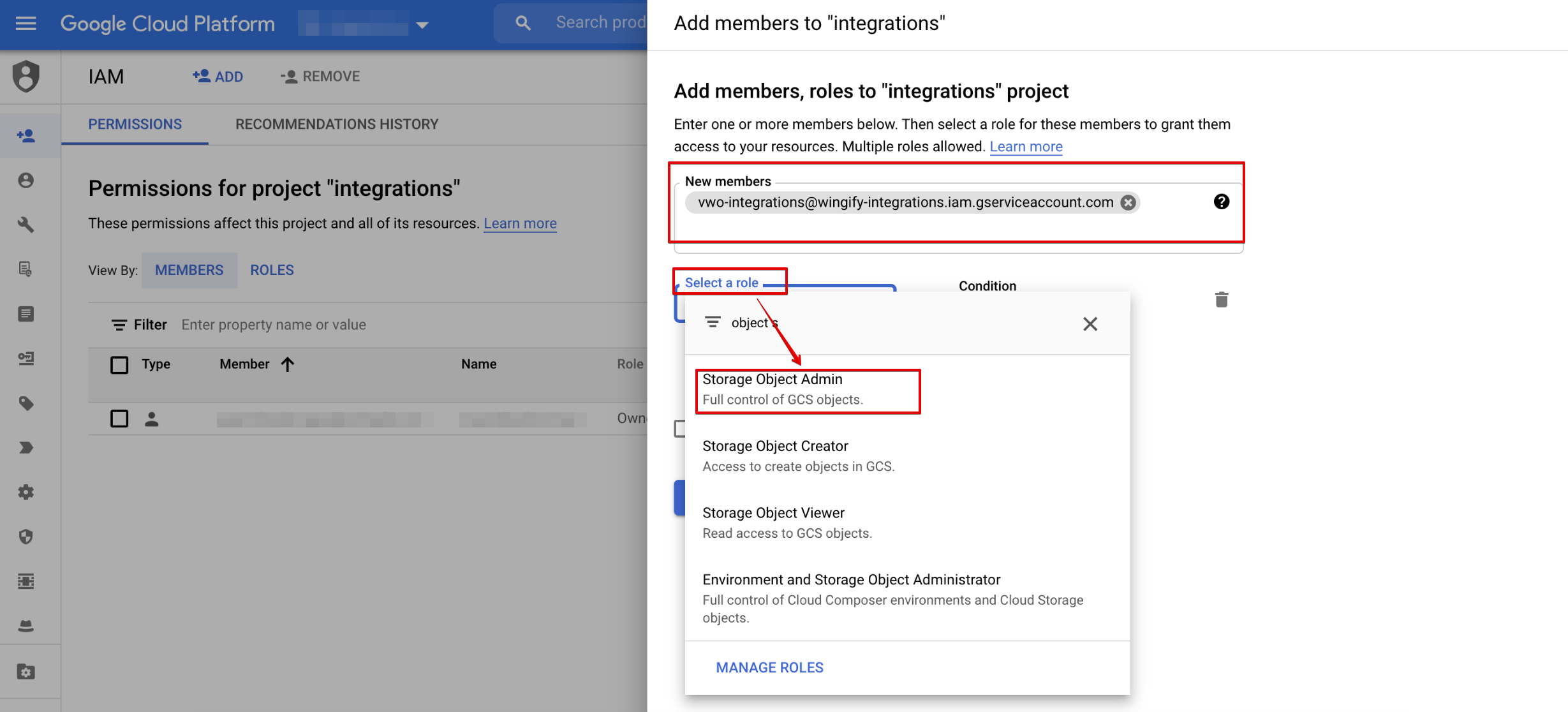This screenshot has height=712, width=1568.
Task: Click the filter icon beside 'object'
Action: click(x=713, y=322)
